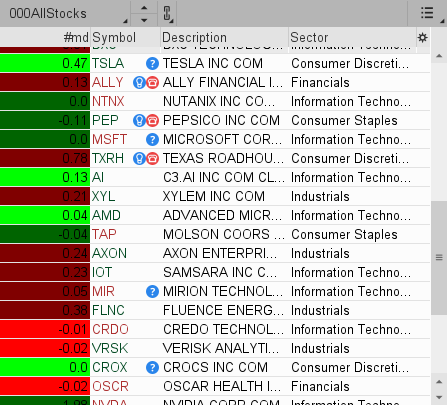Click Financials sector in ALLY row
Image resolution: width=447 pixels, height=405 pixels.
click(x=320, y=82)
